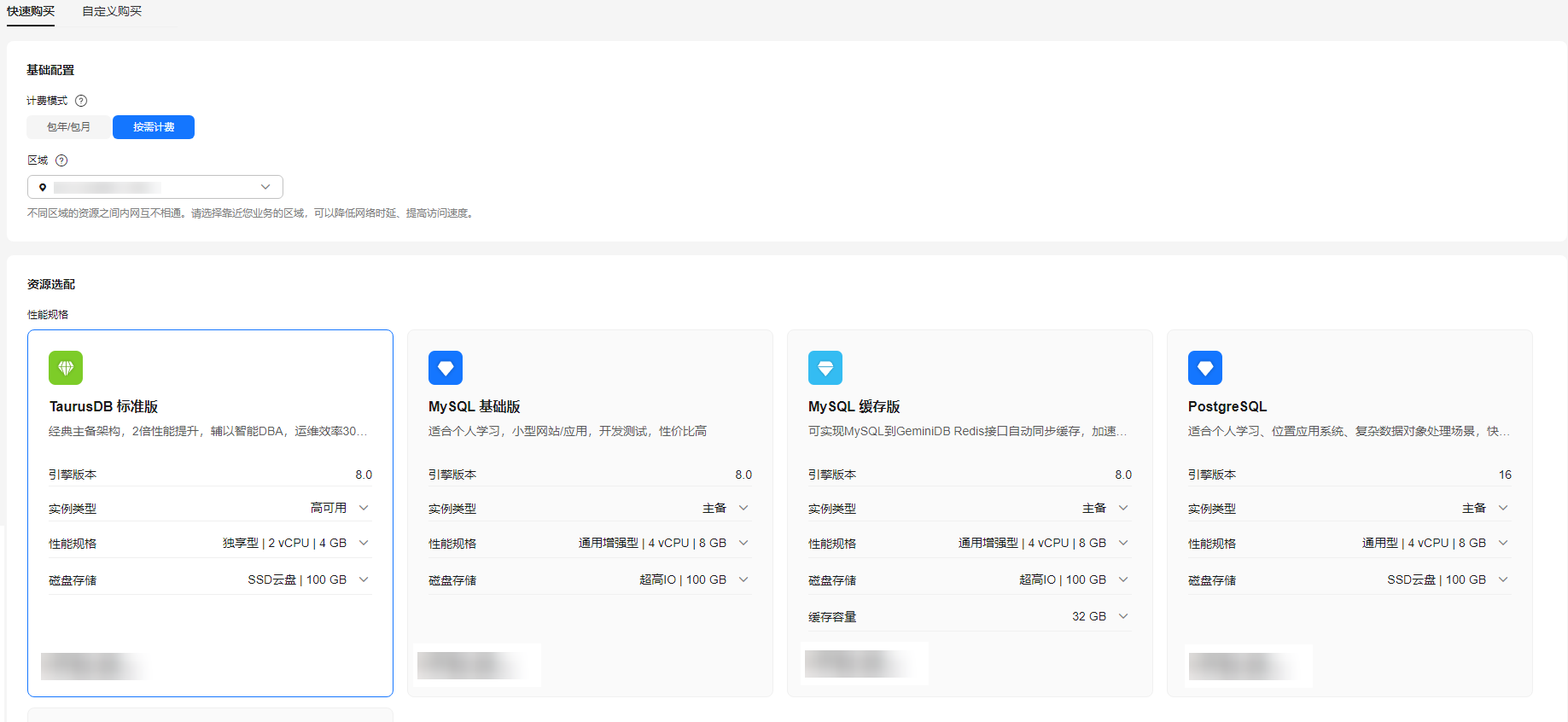Click MySQL 缓存版 description text

coord(966,431)
